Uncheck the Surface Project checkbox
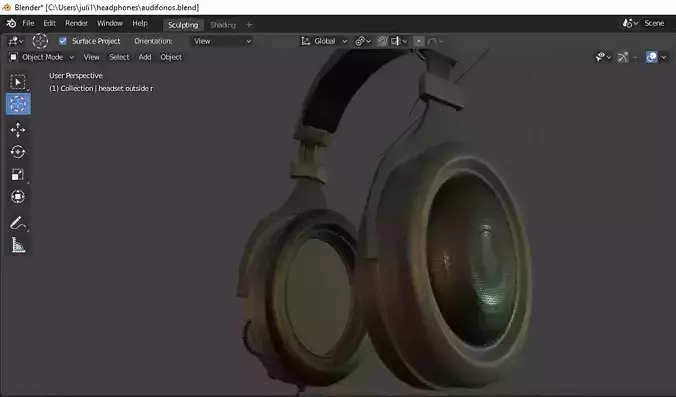 [x=63, y=41]
